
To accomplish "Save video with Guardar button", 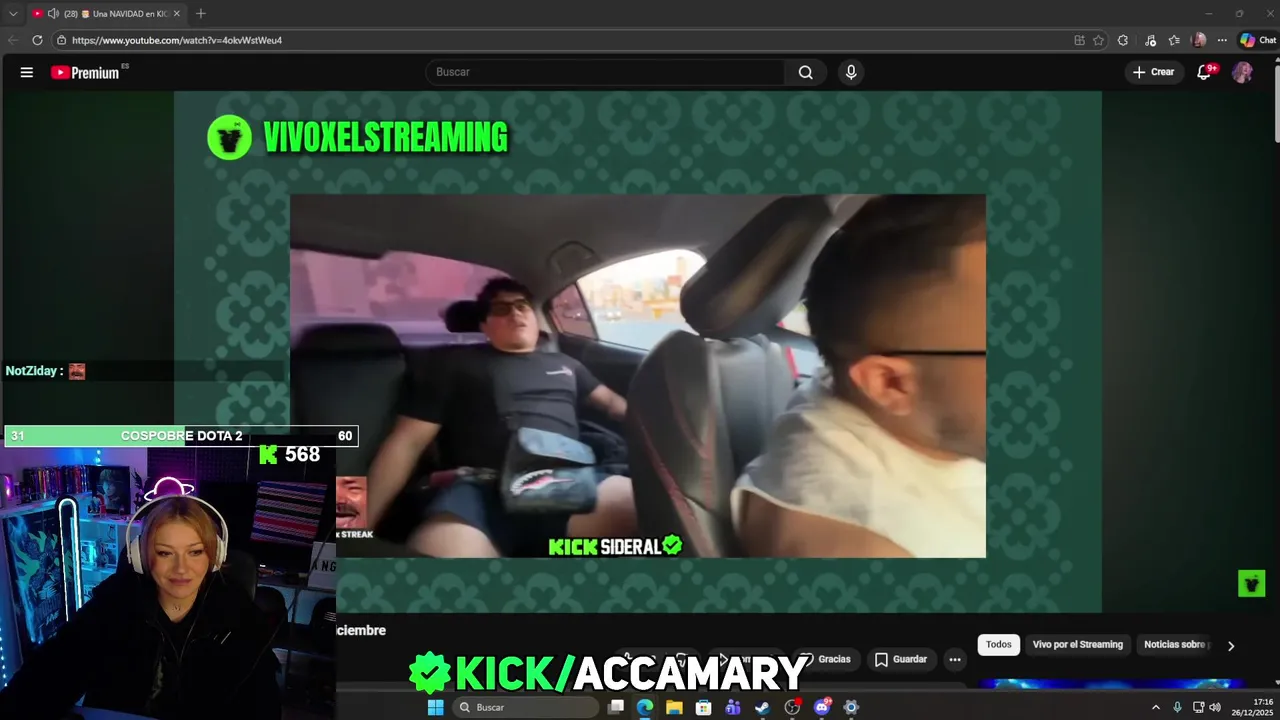I will 901,659.
